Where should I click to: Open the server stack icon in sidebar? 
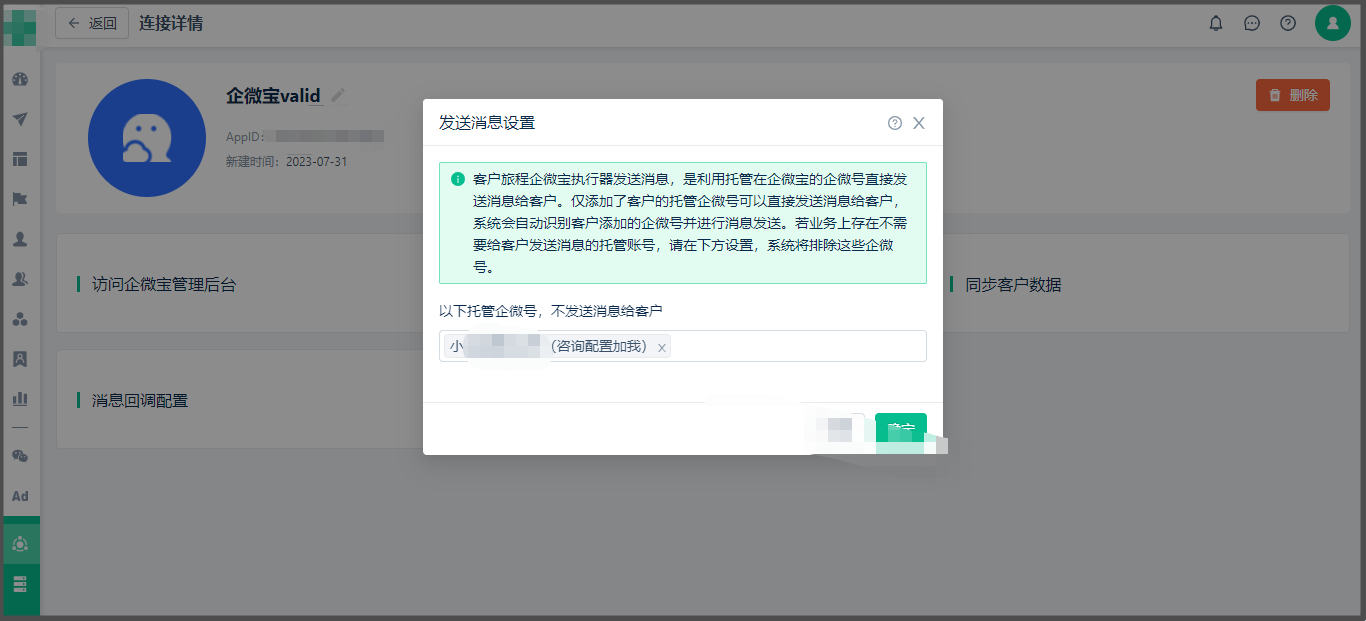tap(20, 584)
